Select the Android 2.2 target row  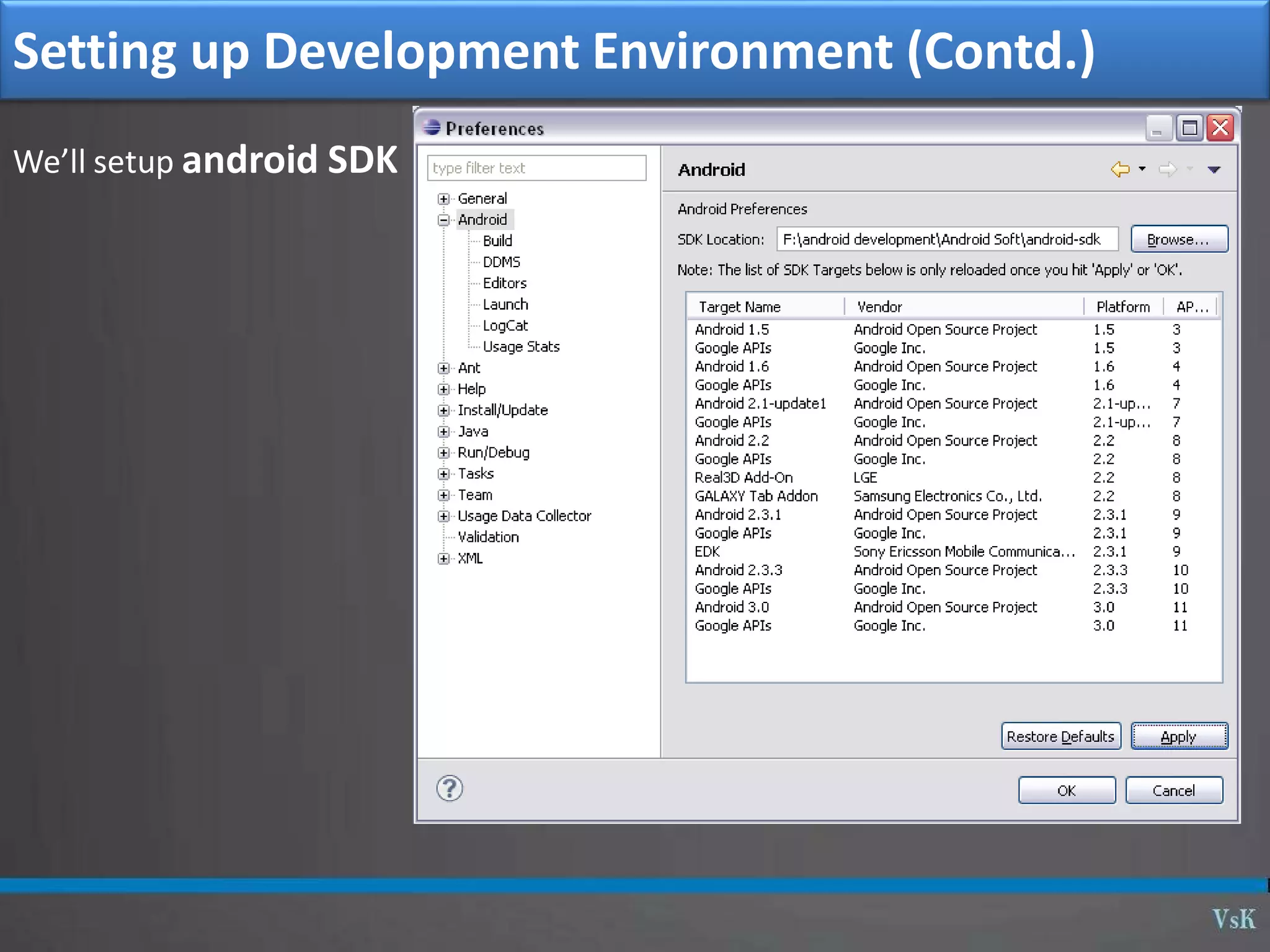coord(954,441)
